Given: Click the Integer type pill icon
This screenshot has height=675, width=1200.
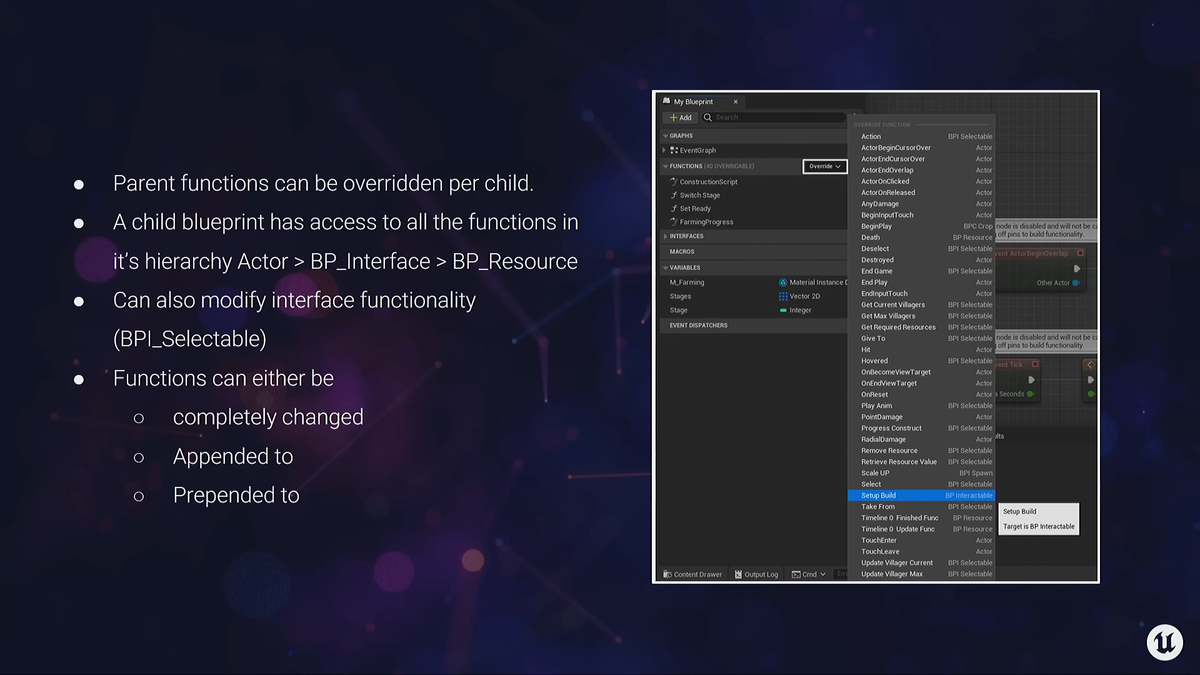Looking at the screenshot, I should coord(783,310).
